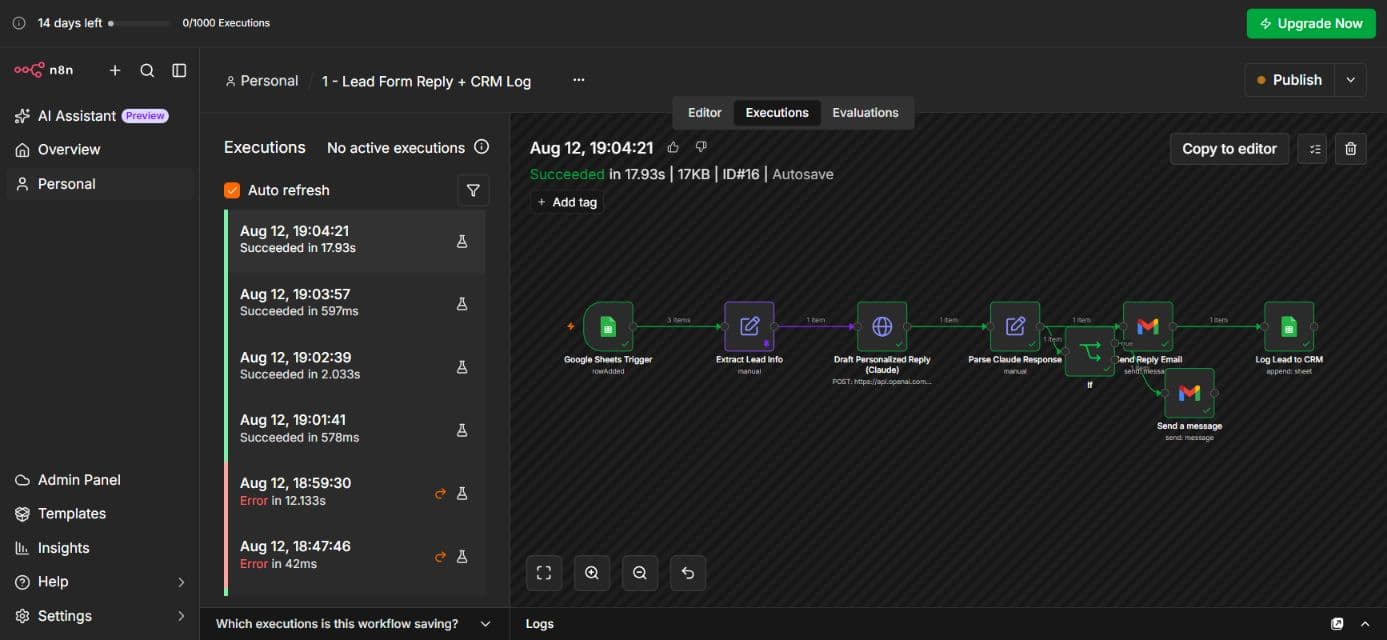The width and height of the screenshot is (1387, 640).
Task: Click flask icon on 19:03:57 execution
Action: tap(462, 304)
